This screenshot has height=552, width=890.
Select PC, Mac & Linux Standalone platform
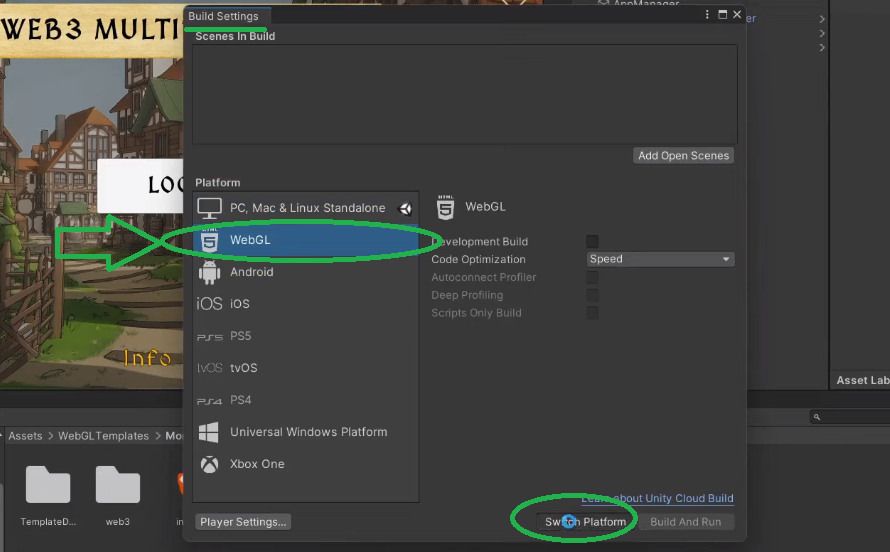pyautogui.click(x=305, y=208)
